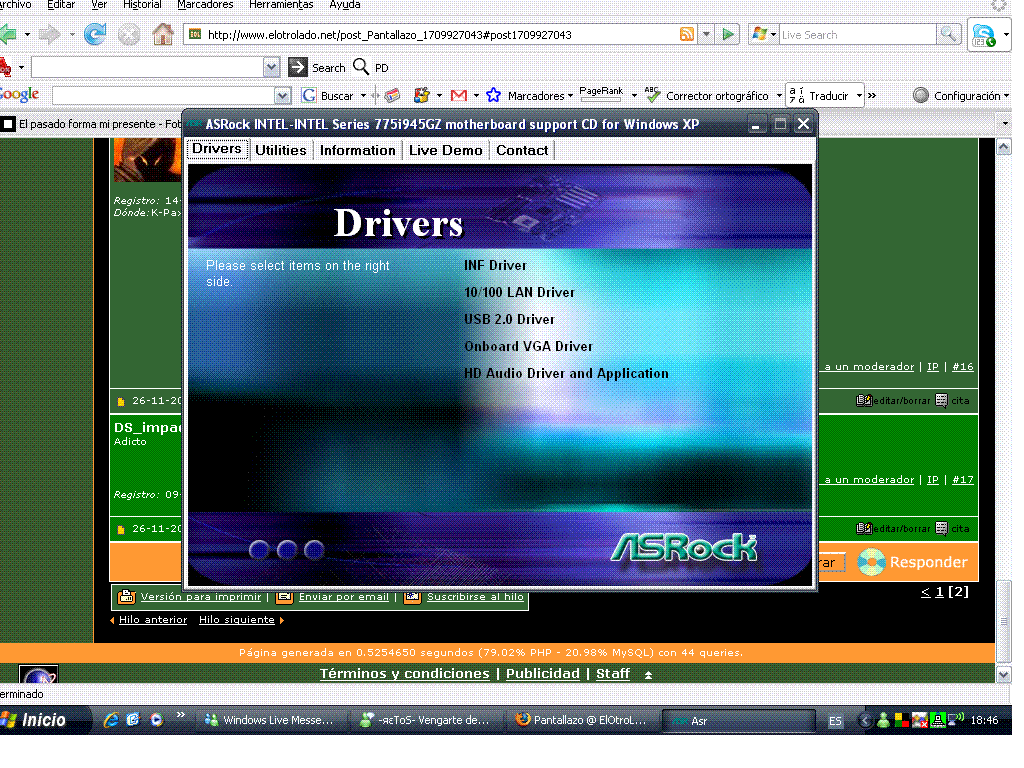The height and width of the screenshot is (768, 1024).
Task: Expand the Traducir dropdown arrow
Action: click(858, 96)
